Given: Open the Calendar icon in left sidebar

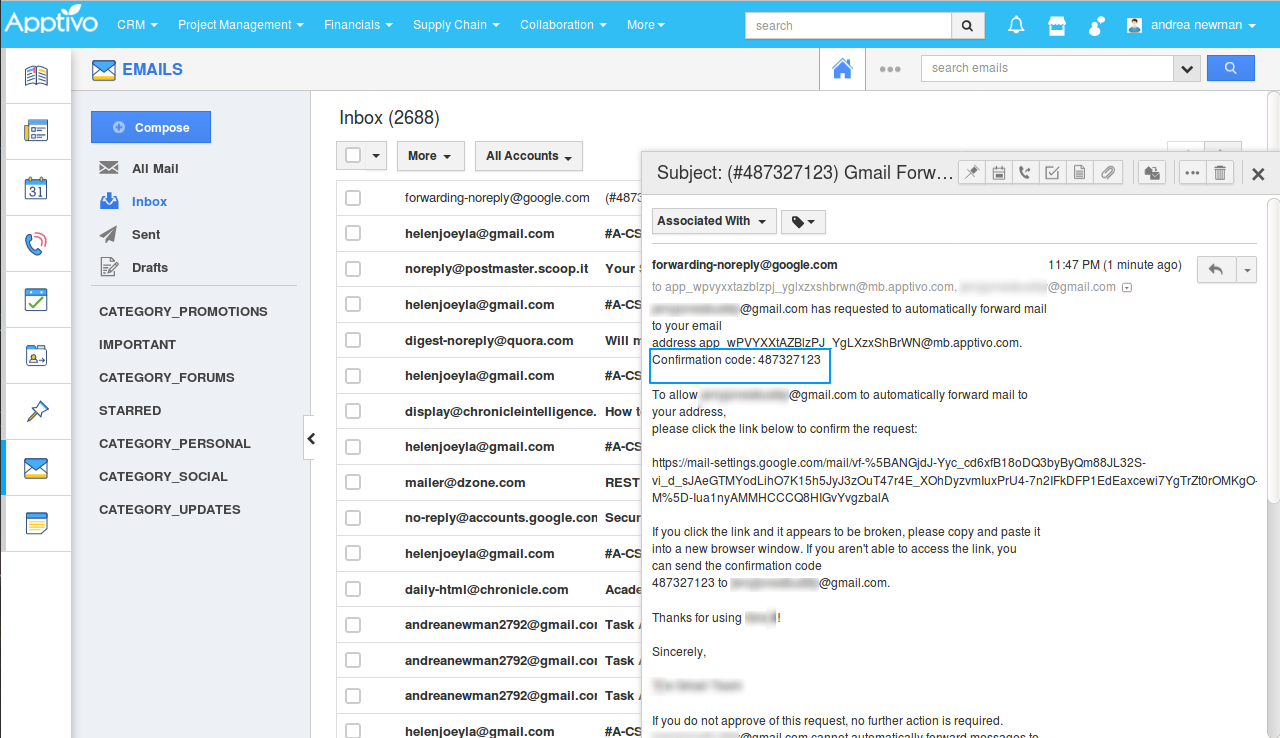Looking at the screenshot, I should point(36,188).
